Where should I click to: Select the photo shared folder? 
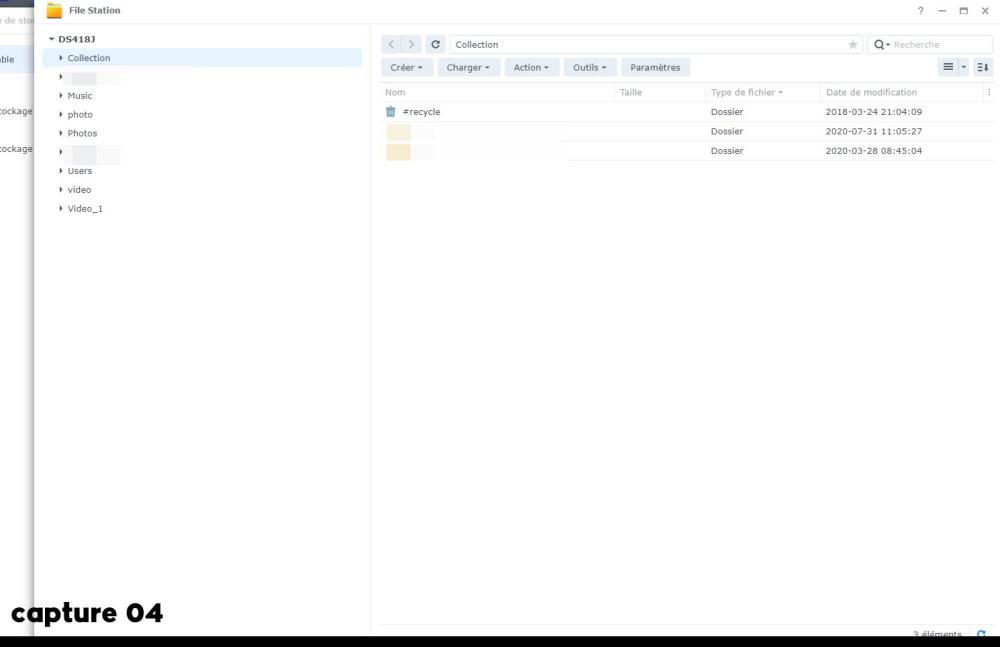coord(80,115)
